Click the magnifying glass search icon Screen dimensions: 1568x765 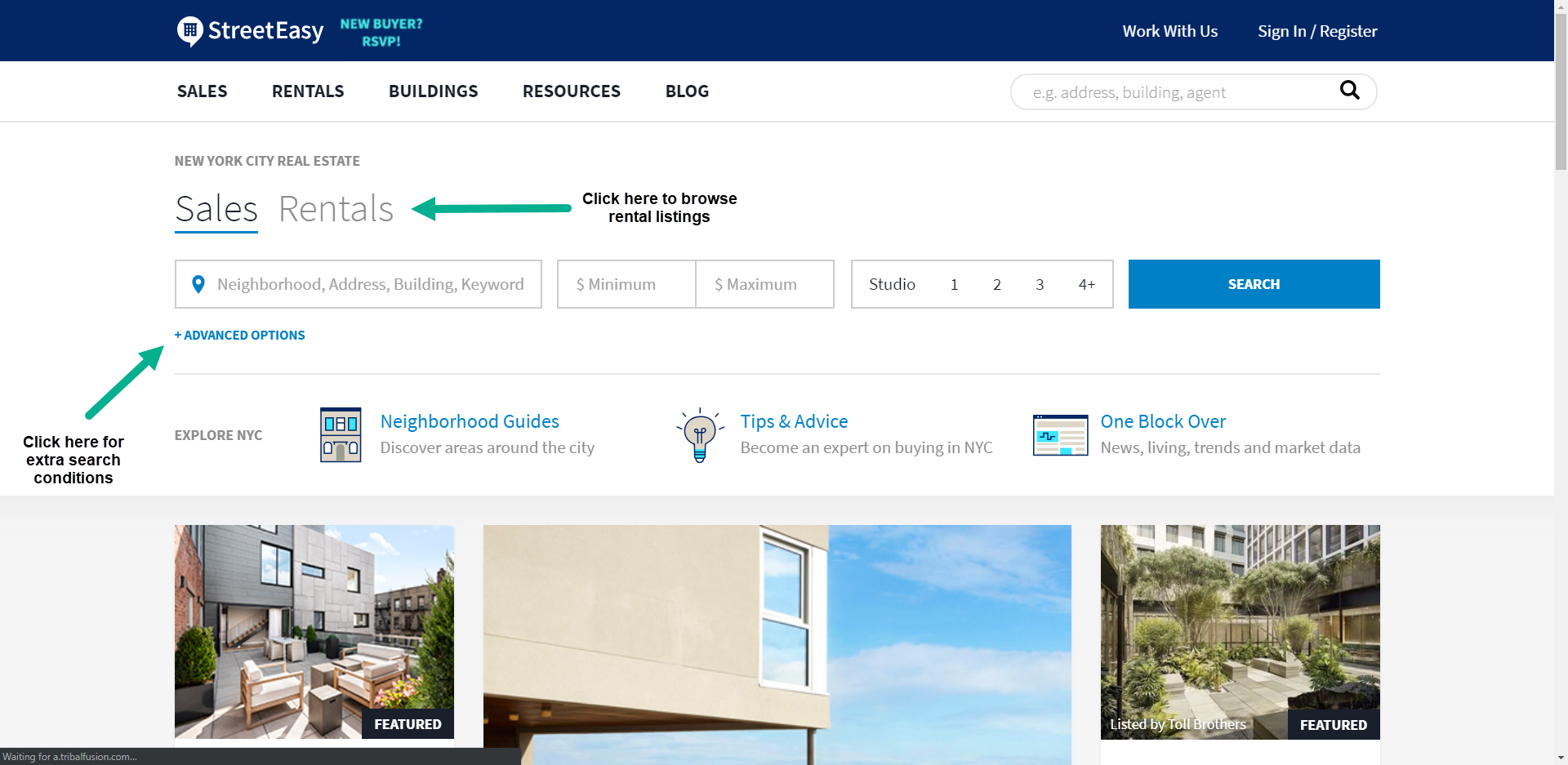1350,91
